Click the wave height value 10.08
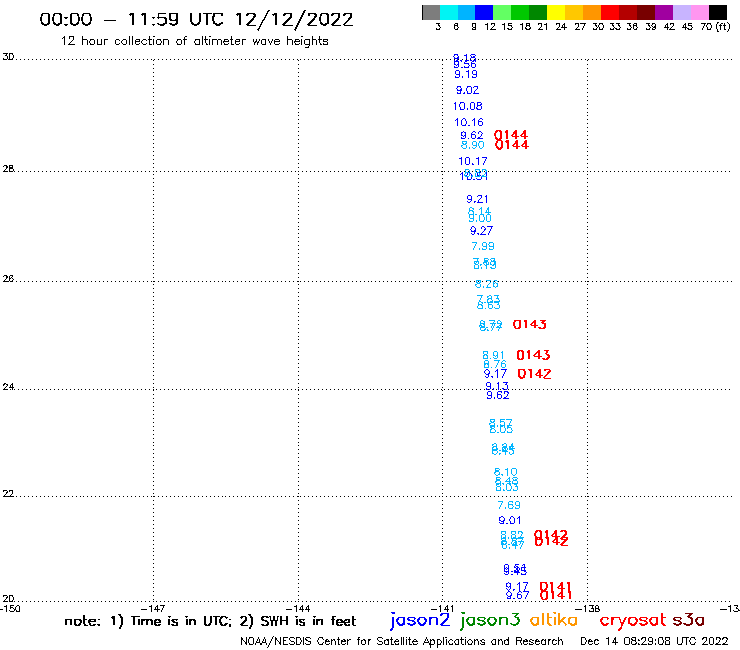The height and width of the screenshot is (650, 740). pyautogui.click(x=468, y=106)
